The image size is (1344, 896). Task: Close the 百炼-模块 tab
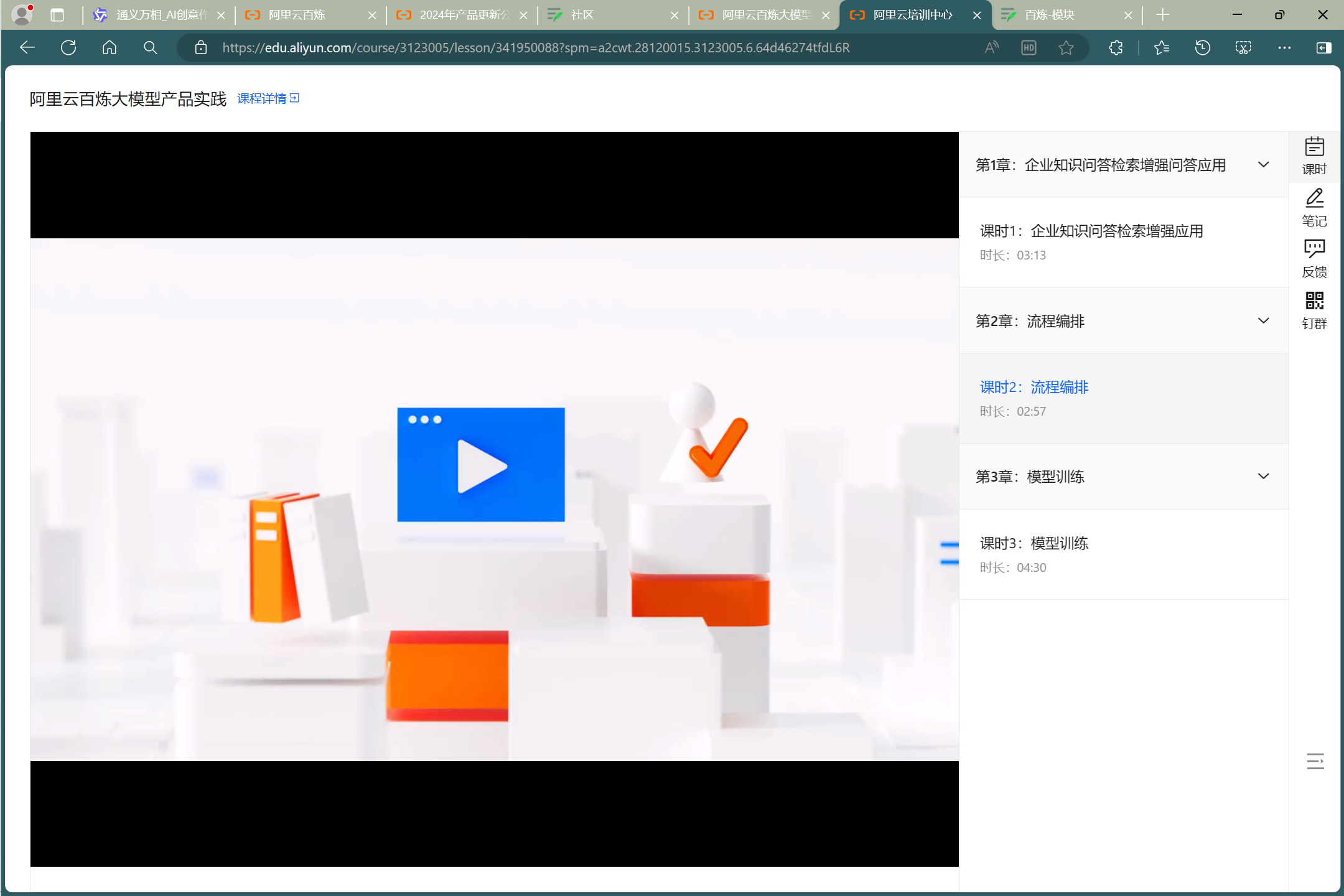(1128, 15)
